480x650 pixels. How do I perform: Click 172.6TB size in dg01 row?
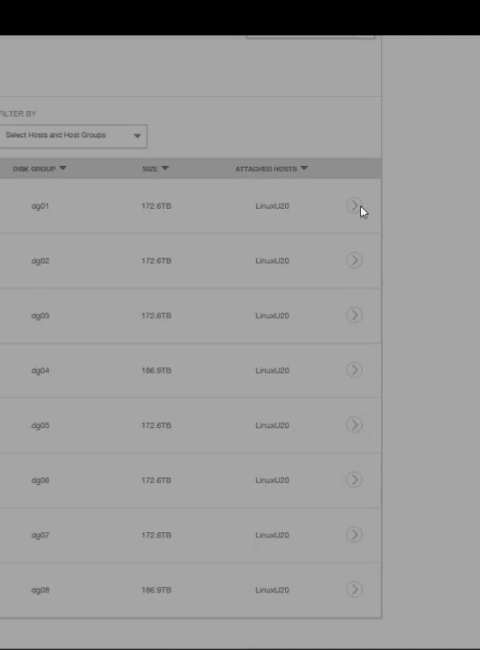[x=156, y=206]
